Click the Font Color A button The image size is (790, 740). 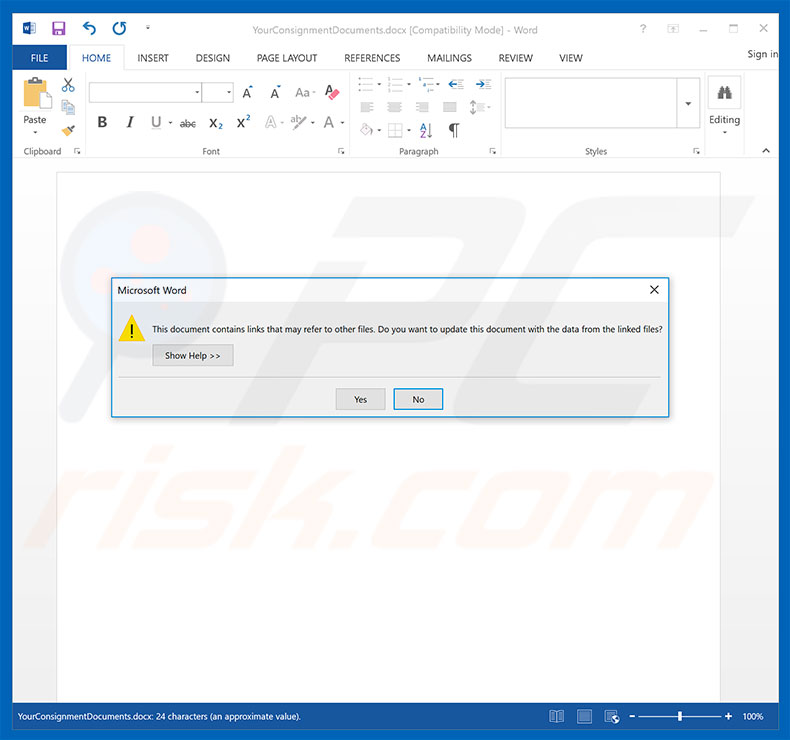tap(328, 122)
